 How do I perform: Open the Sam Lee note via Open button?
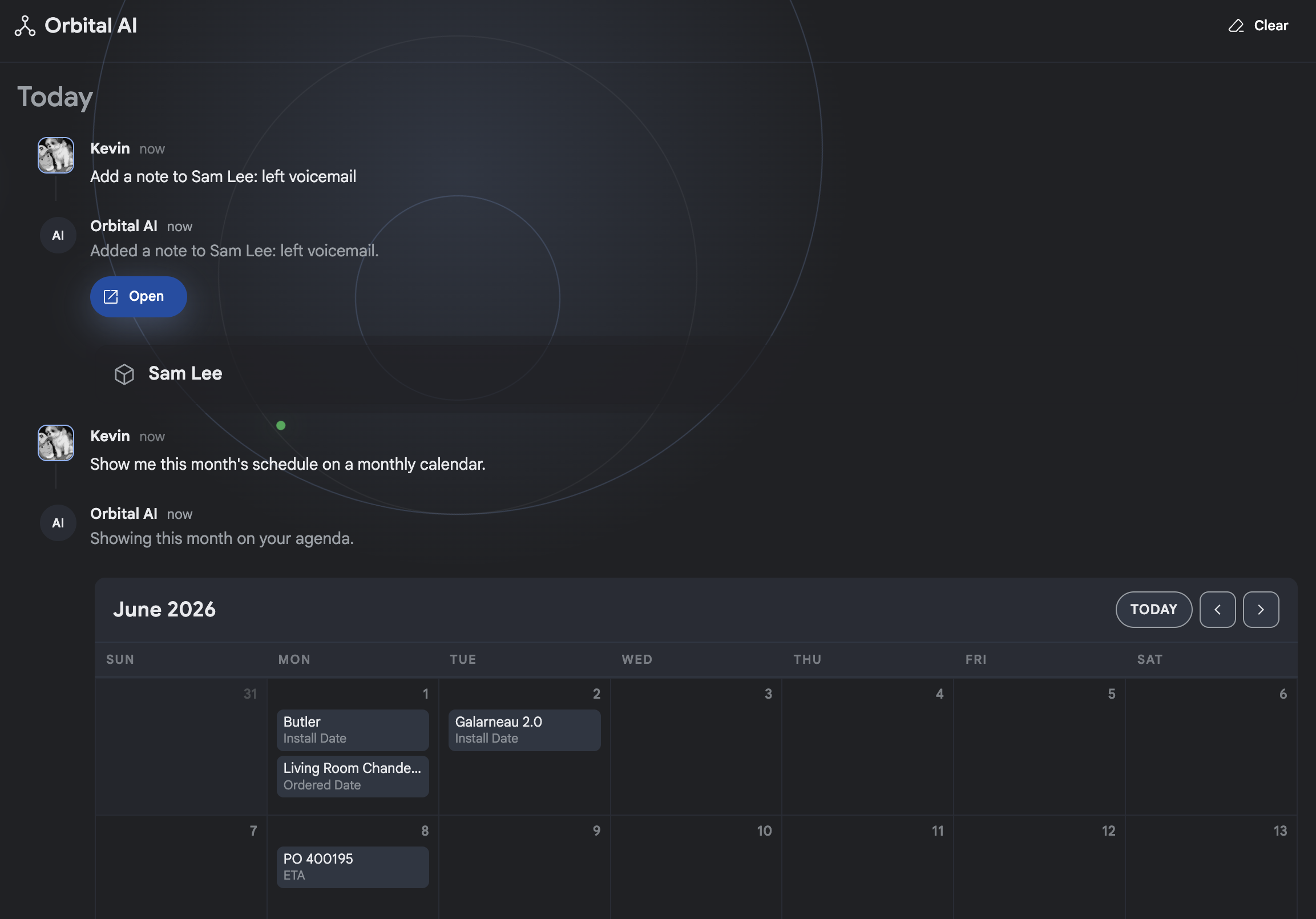138,296
